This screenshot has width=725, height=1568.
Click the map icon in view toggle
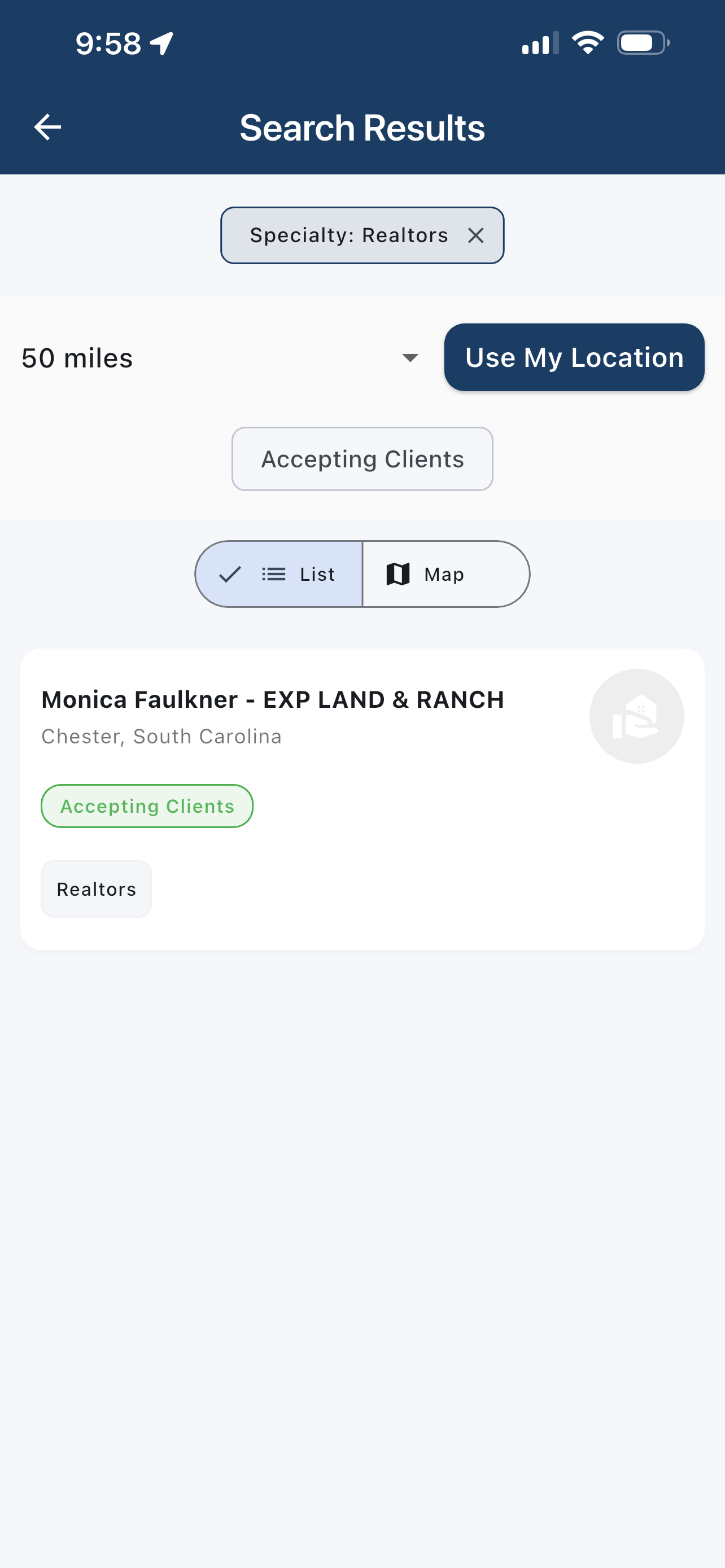398,574
